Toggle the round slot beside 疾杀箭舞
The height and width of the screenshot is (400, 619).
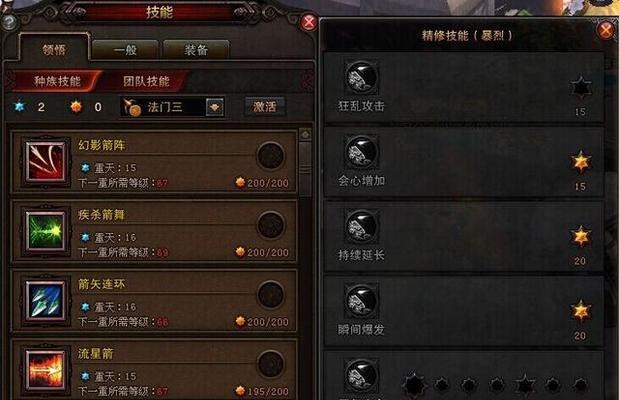[x=271, y=225]
